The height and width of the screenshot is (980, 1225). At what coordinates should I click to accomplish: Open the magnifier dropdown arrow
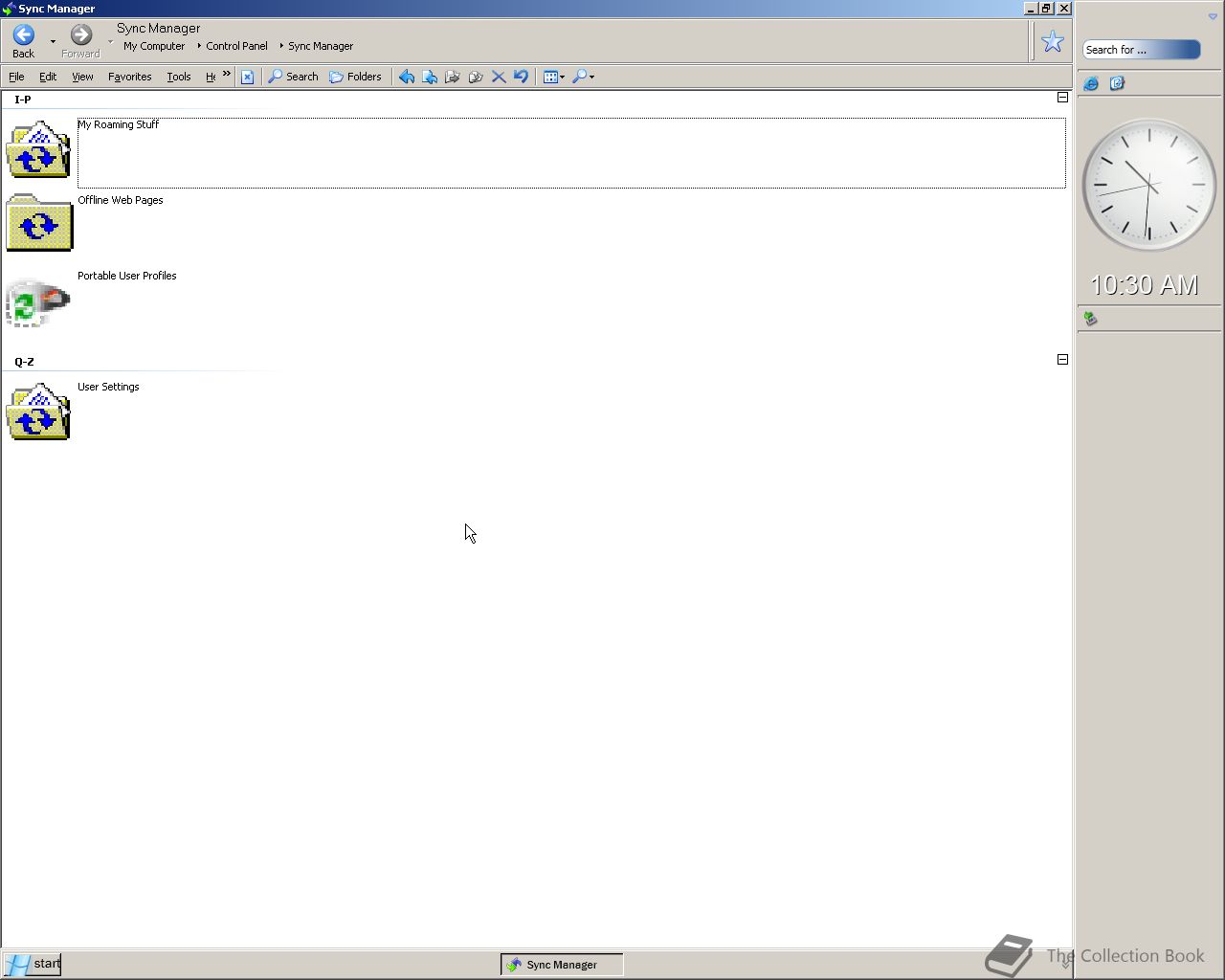tap(591, 78)
